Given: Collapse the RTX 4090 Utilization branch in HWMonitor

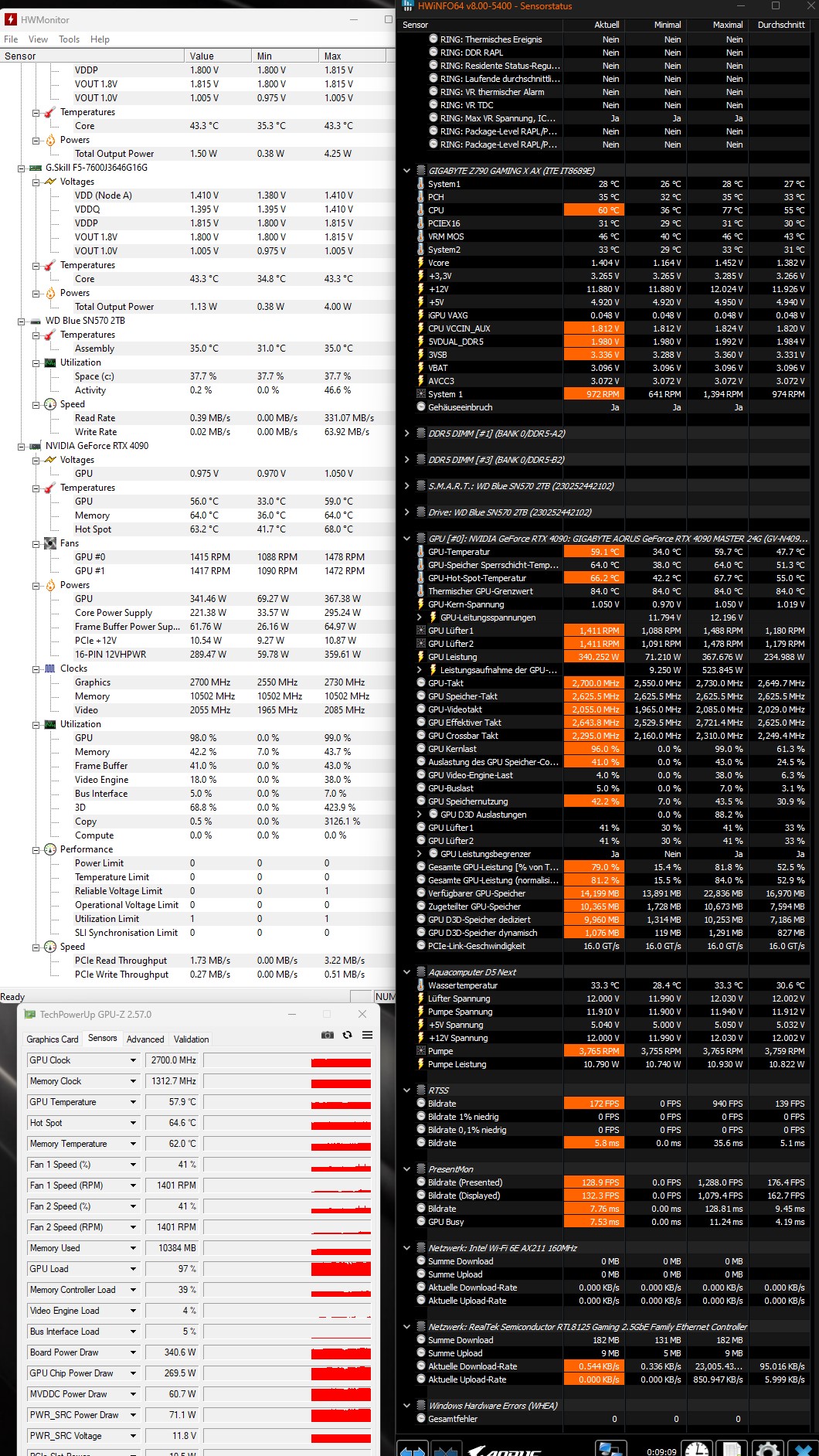Looking at the screenshot, I should tap(36, 724).
